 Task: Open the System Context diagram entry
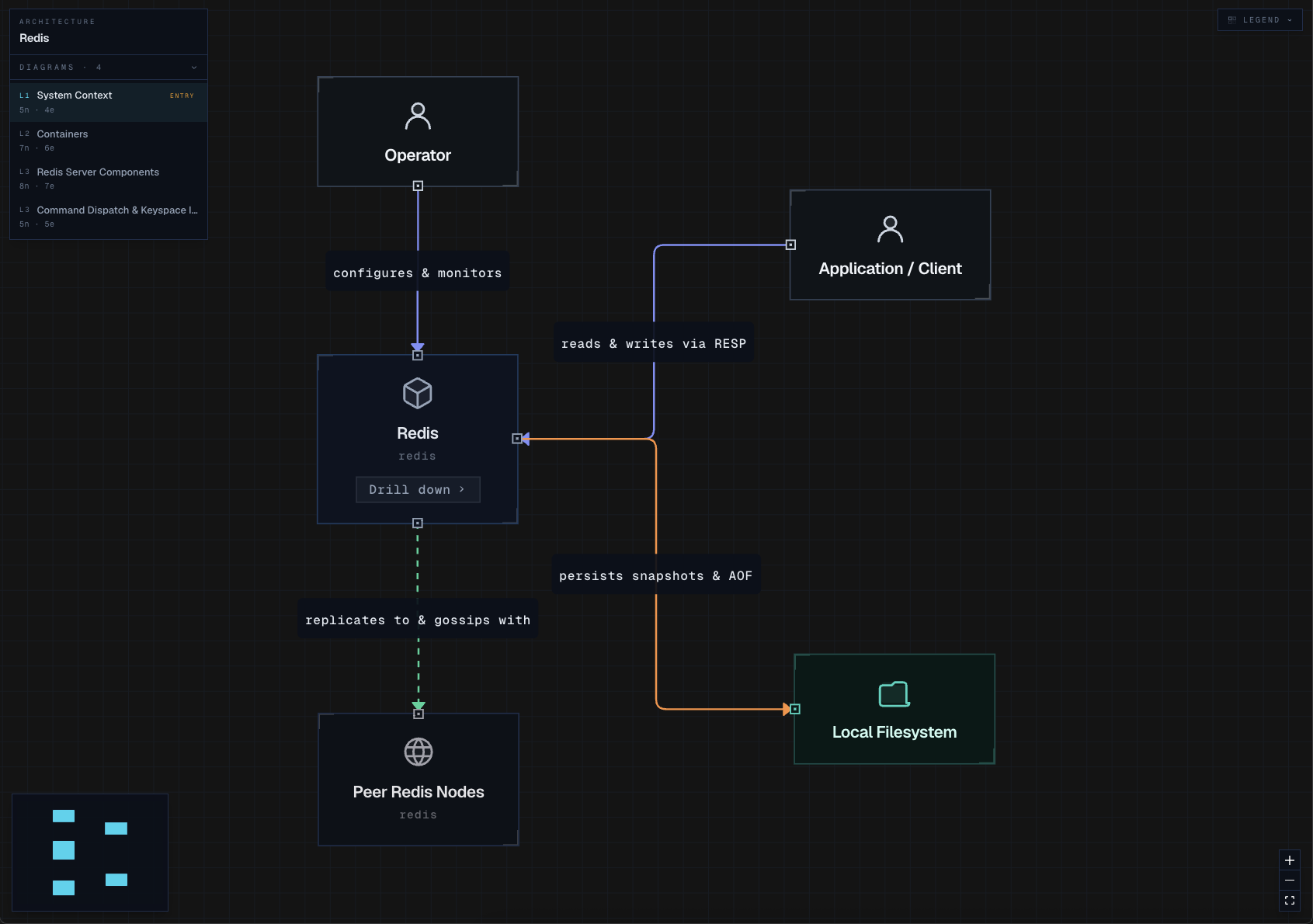pos(108,102)
